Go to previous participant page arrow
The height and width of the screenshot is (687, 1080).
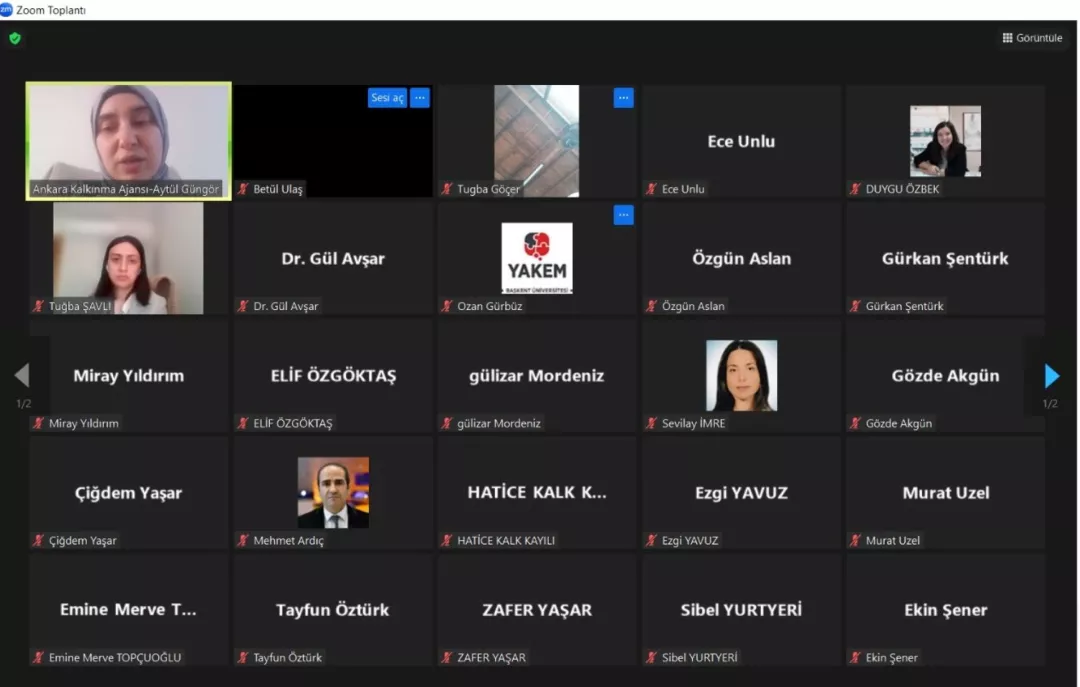(22, 376)
